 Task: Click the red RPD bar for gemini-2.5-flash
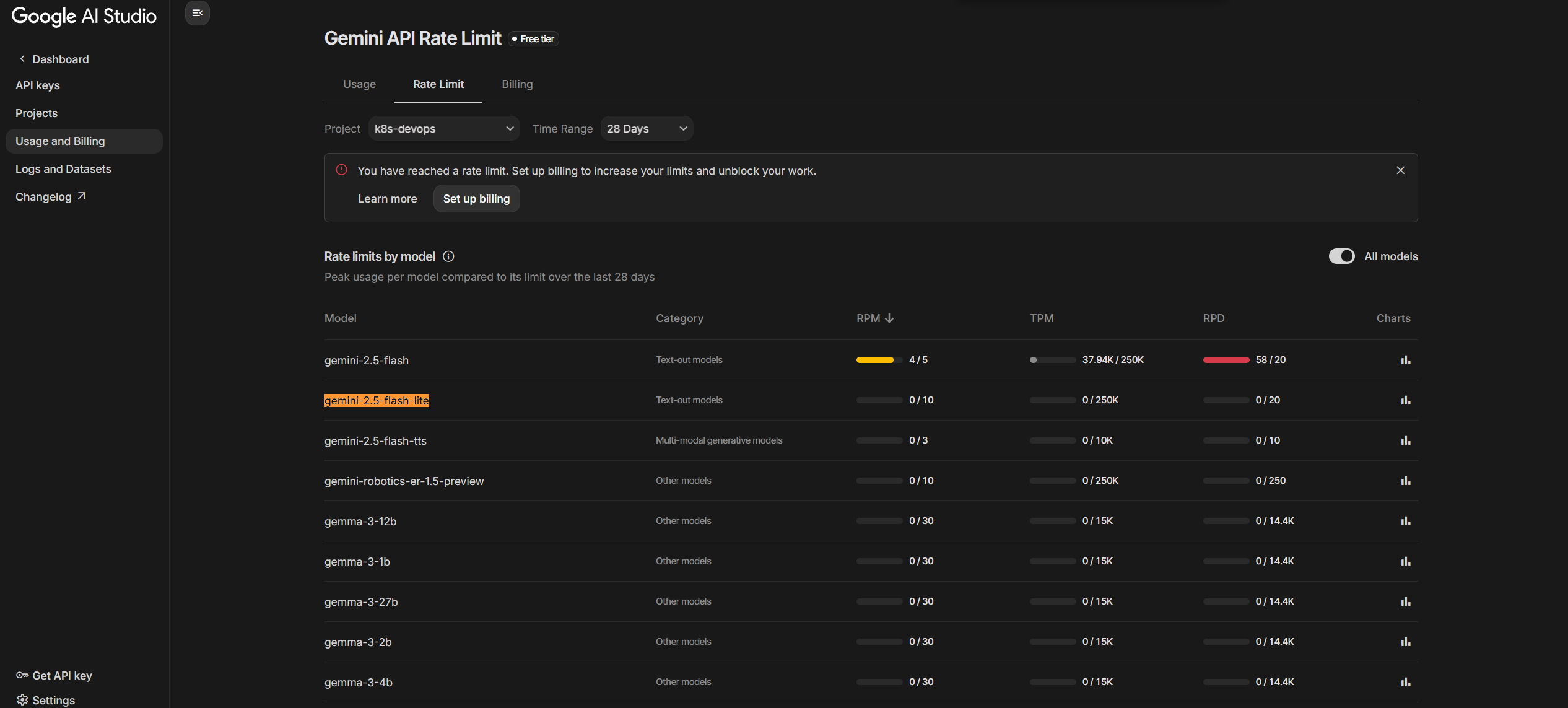(1226, 360)
